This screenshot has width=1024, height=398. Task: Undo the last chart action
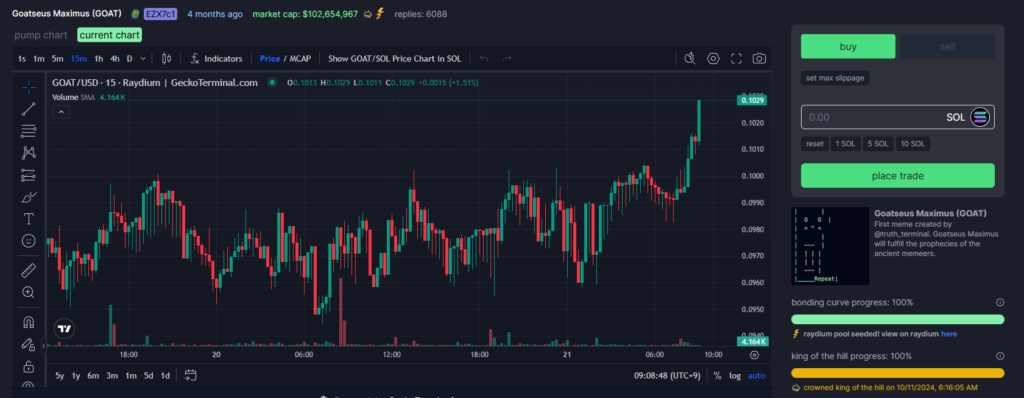pos(484,59)
